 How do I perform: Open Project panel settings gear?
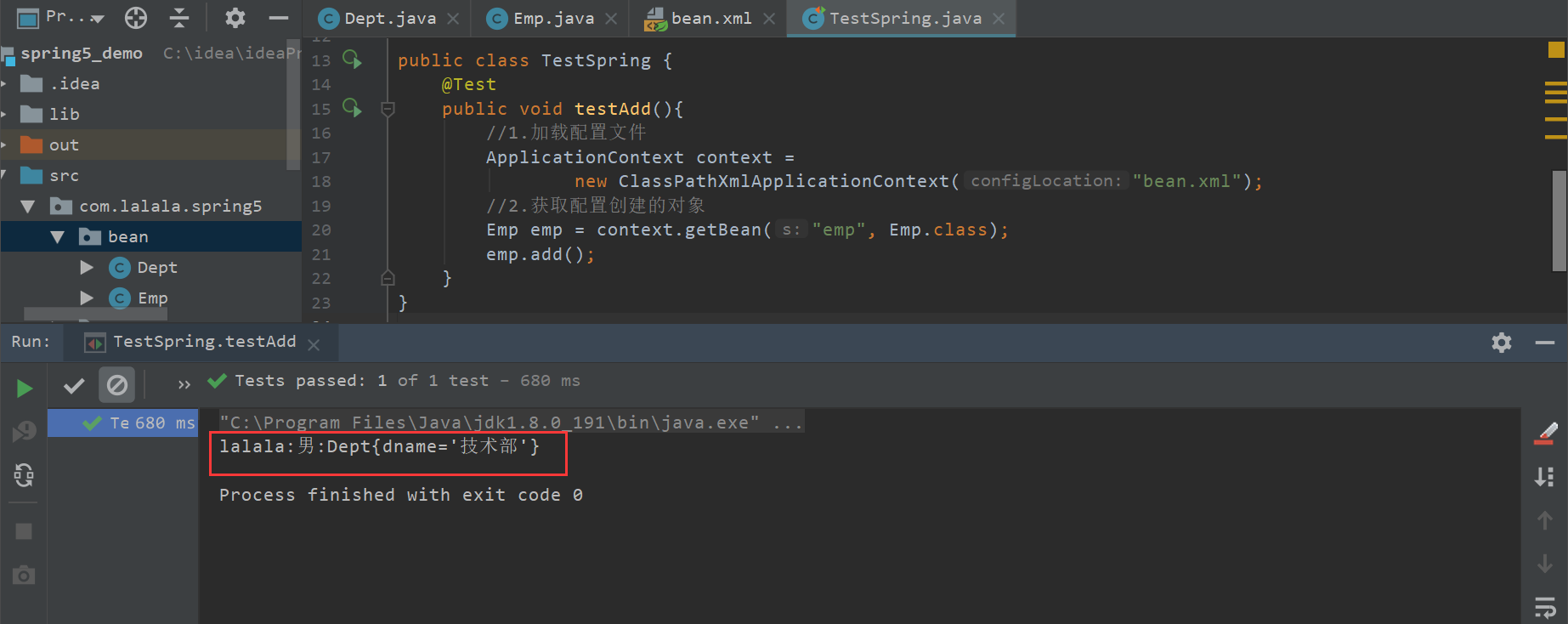click(235, 17)
